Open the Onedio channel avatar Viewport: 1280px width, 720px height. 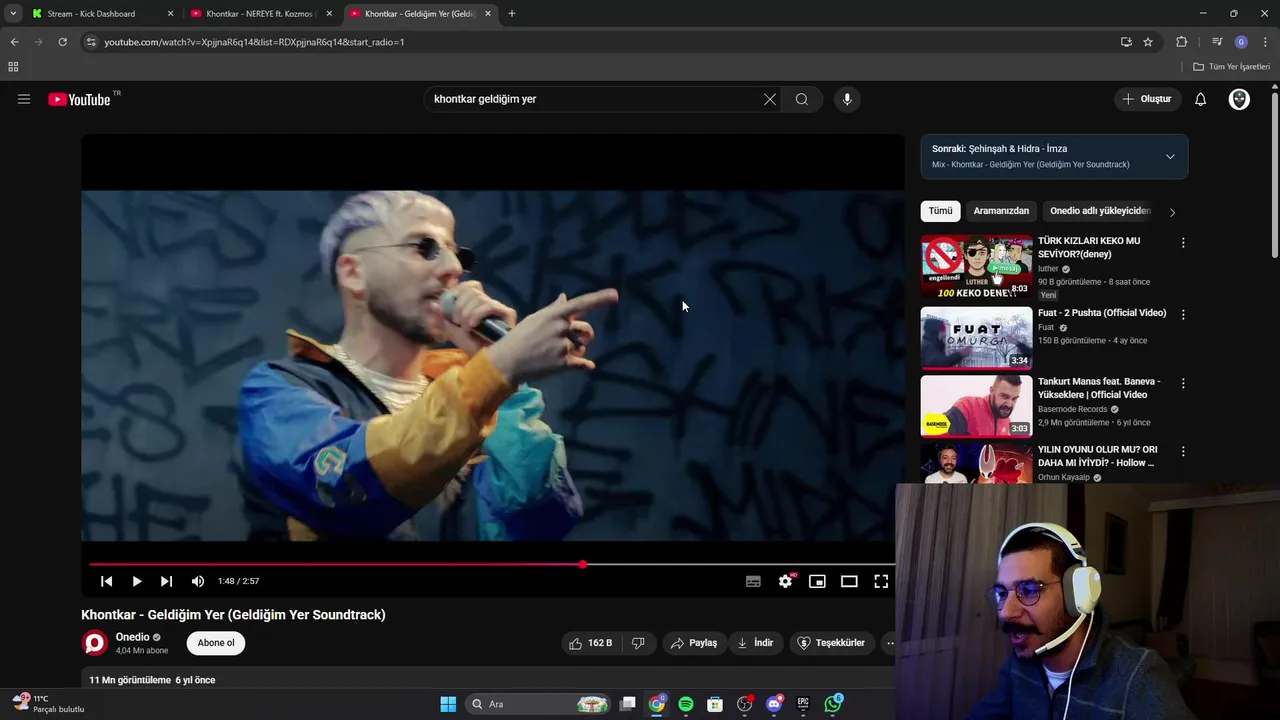coord(95,643)
